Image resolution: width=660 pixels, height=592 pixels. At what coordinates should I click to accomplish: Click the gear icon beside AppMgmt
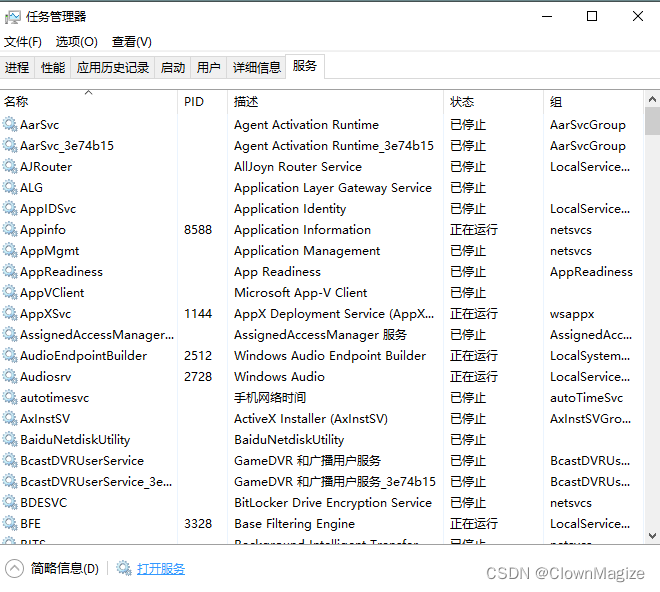(x=10, y=251)
